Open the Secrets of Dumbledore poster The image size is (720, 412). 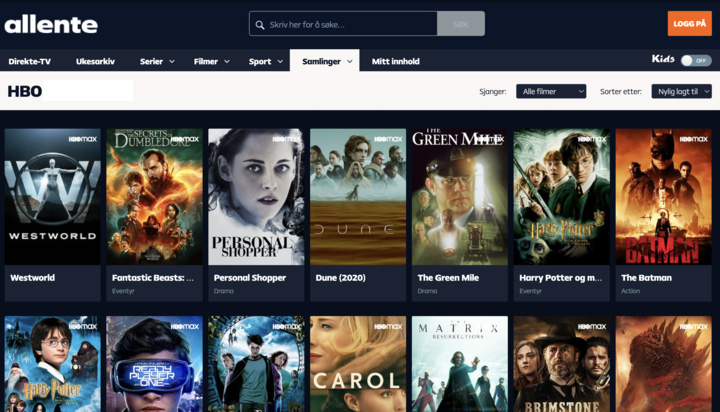154,197
